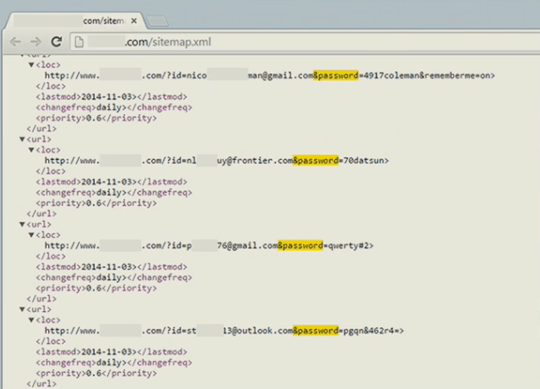Click changefreq daily line below 70datsun URL

click(x=114, y=192)
